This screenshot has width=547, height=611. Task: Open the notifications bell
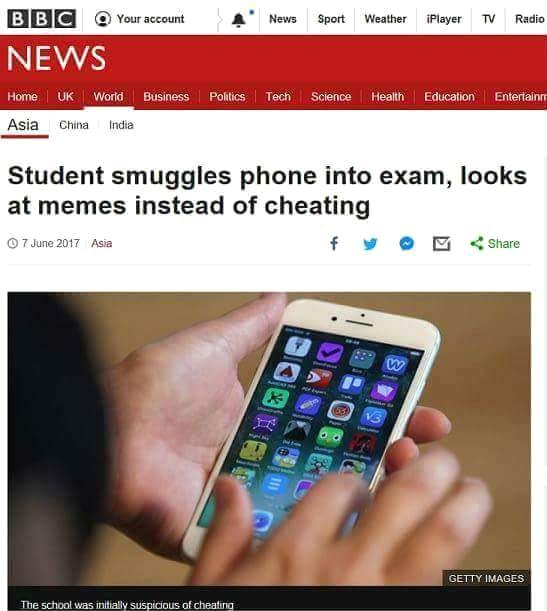238,19
